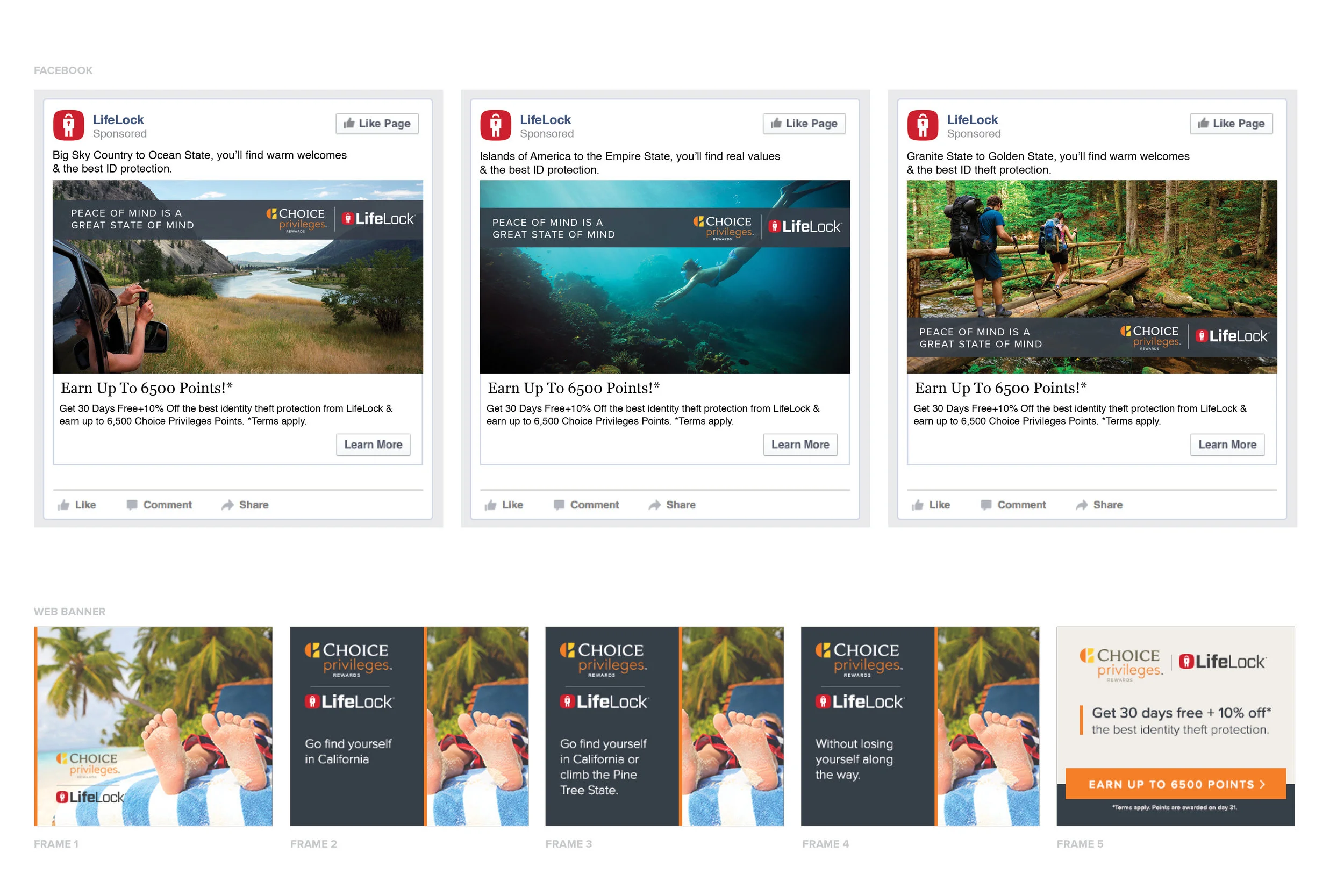Screen dimensions: 1344x896
Task: Open LifeLock page name in Islands of America ad
Action: (545, 119)
